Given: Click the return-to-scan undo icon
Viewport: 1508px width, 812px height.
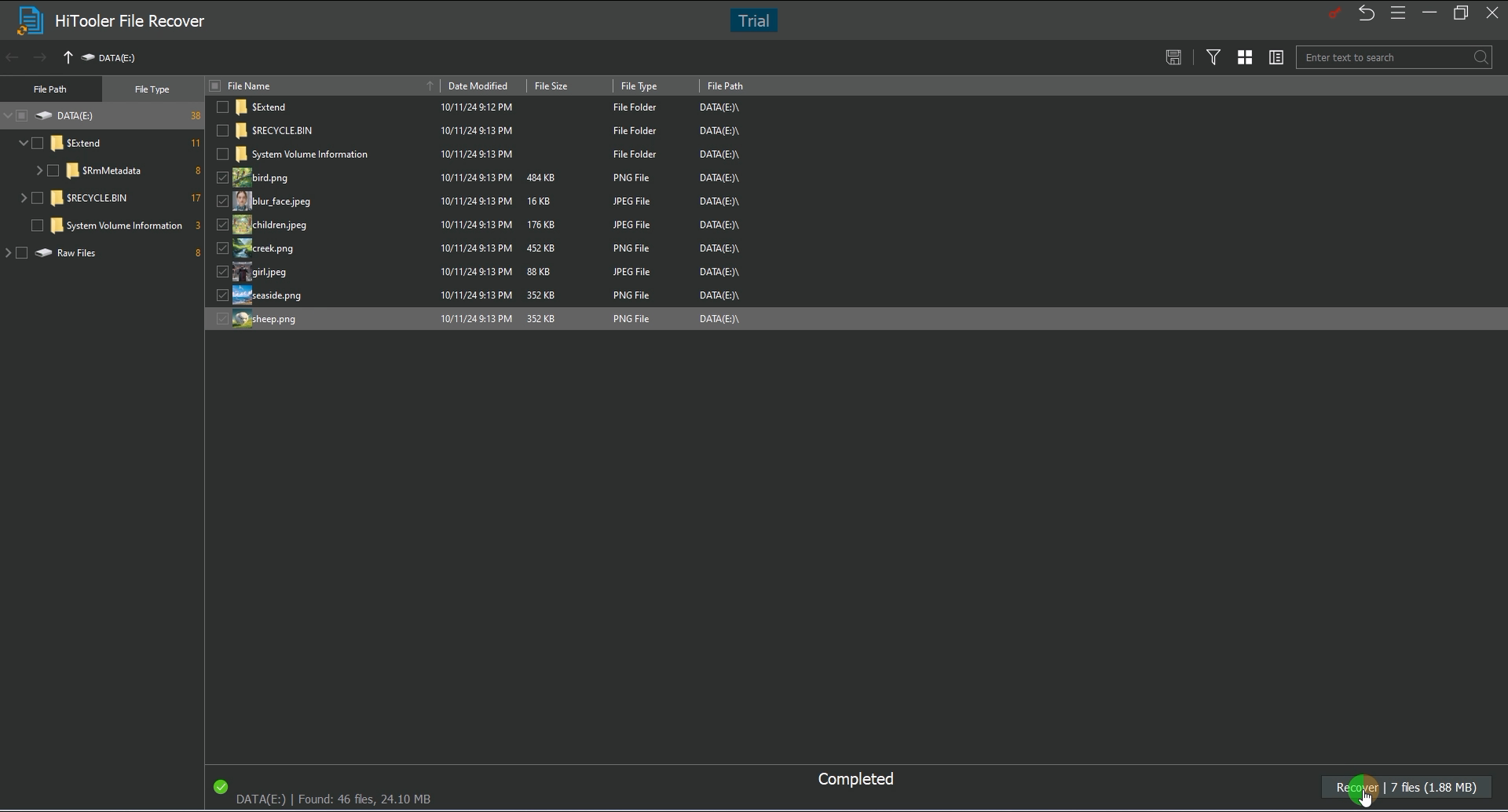Looking at the screenshot, I should pos(1367,13).
